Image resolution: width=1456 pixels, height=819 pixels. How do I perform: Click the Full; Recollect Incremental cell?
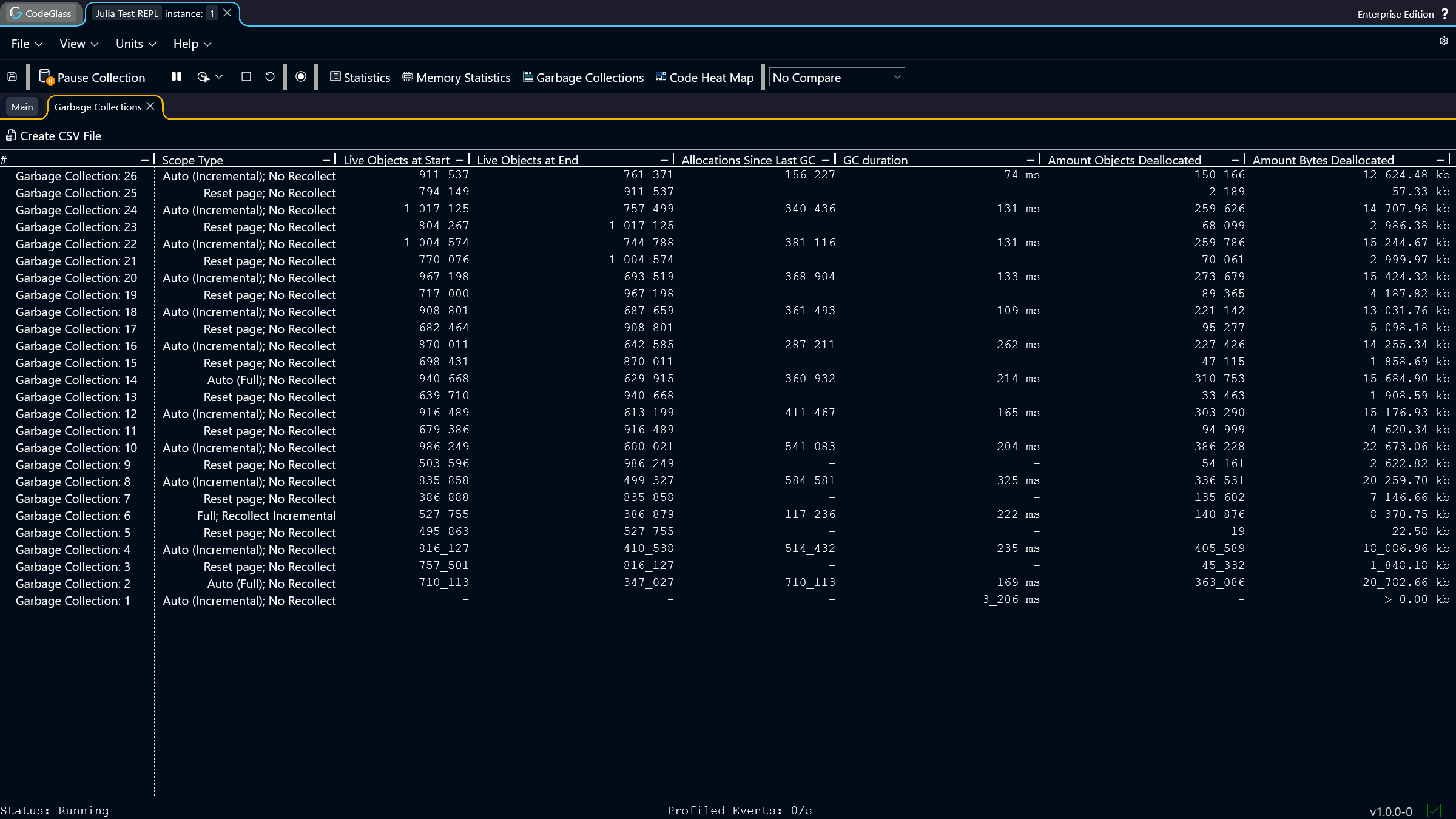point(266,516)
